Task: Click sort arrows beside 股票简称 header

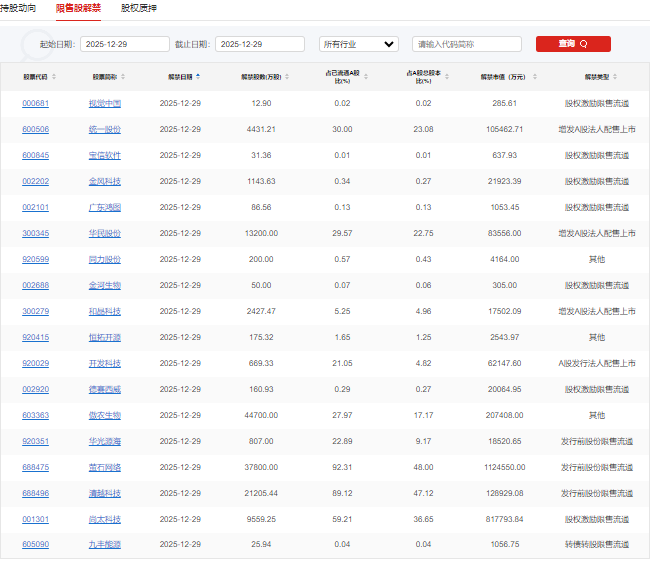Action: [x=124, y=76]
